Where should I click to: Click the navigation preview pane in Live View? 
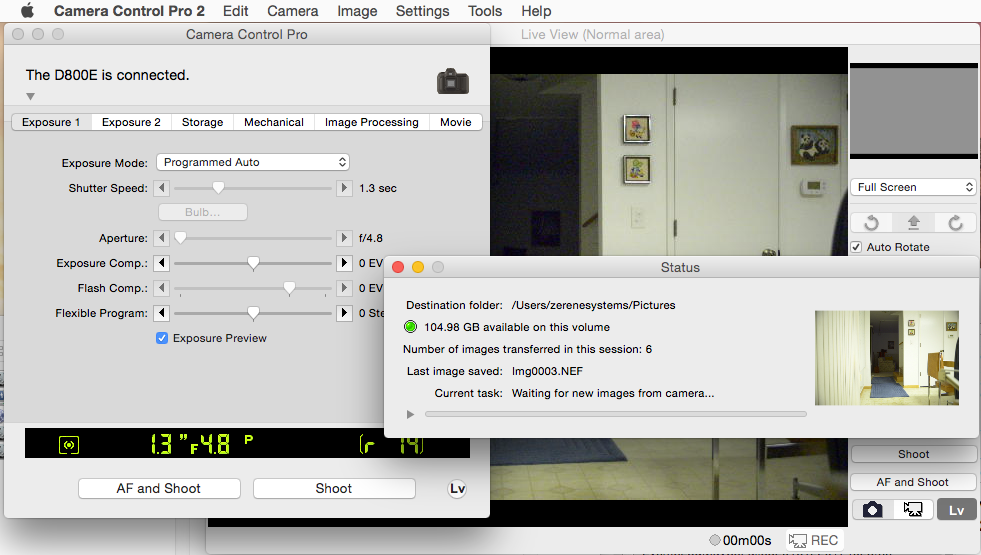coord(913,111)
